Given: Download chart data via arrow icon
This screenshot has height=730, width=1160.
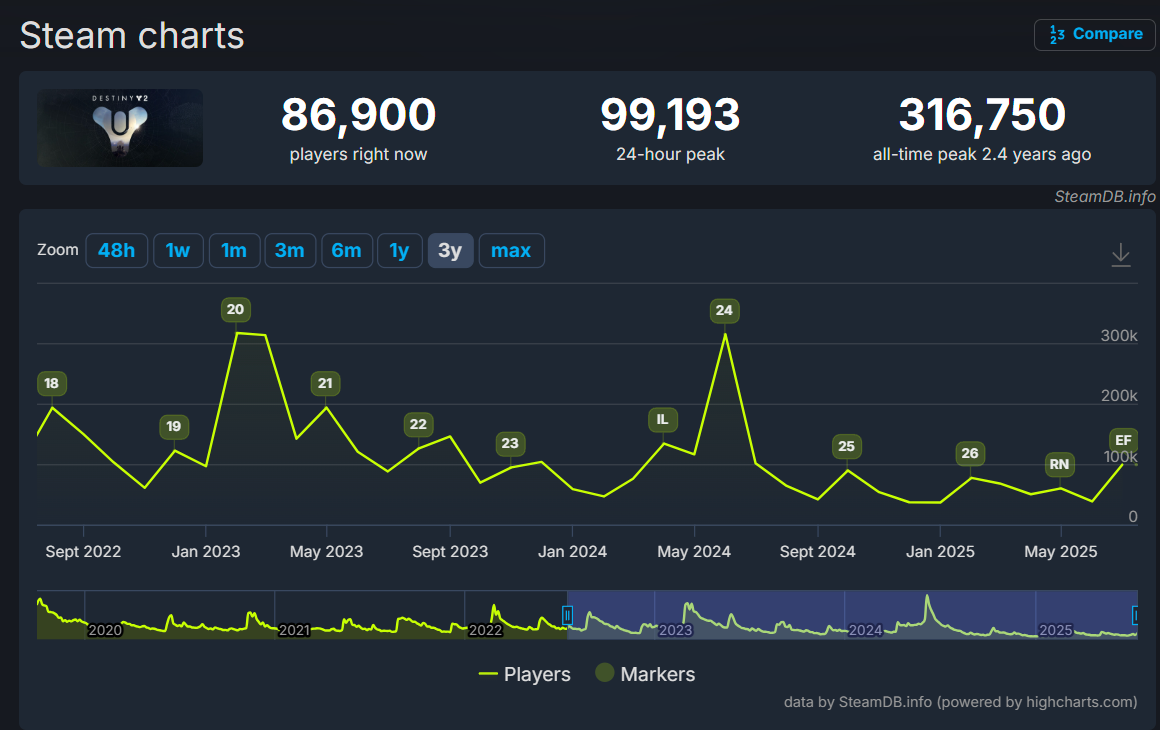Looking at the screenshot, I should [1121, 254].
